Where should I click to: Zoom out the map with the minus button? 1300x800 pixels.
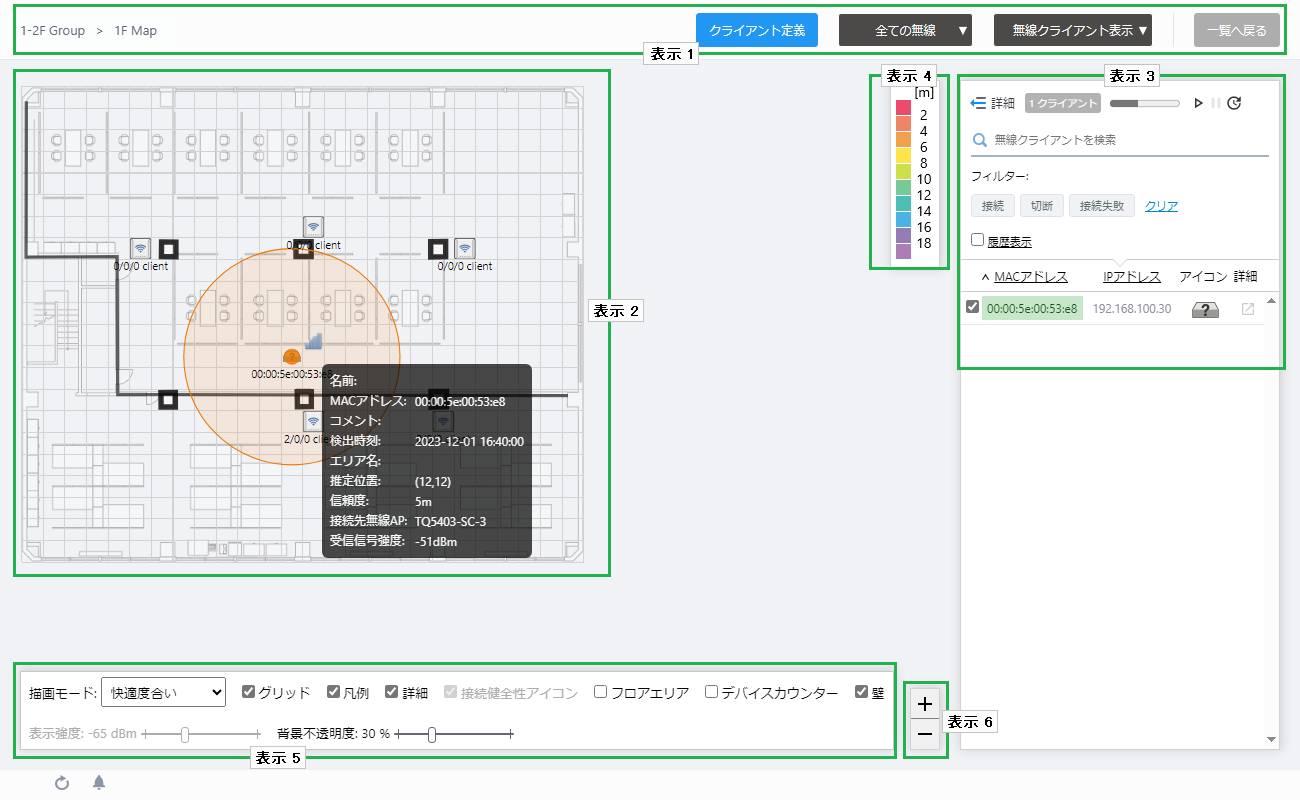[x=925, y=734]
